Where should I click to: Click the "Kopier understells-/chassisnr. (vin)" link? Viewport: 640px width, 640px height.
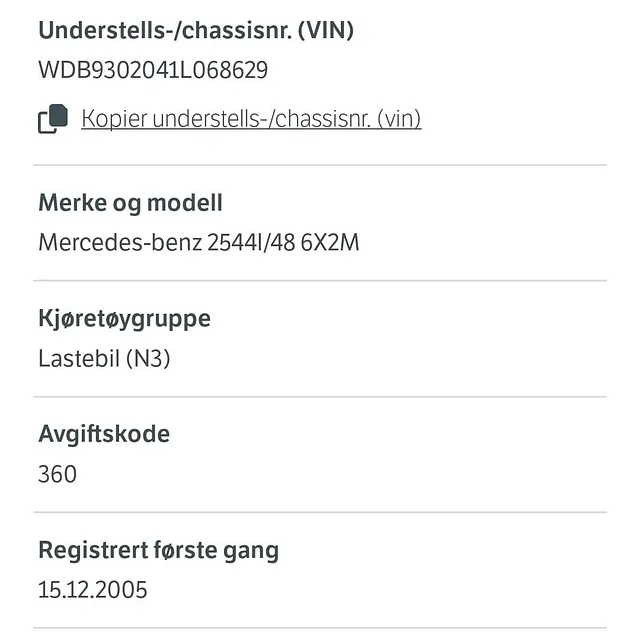pyautogui.click(x=251, y=119)
